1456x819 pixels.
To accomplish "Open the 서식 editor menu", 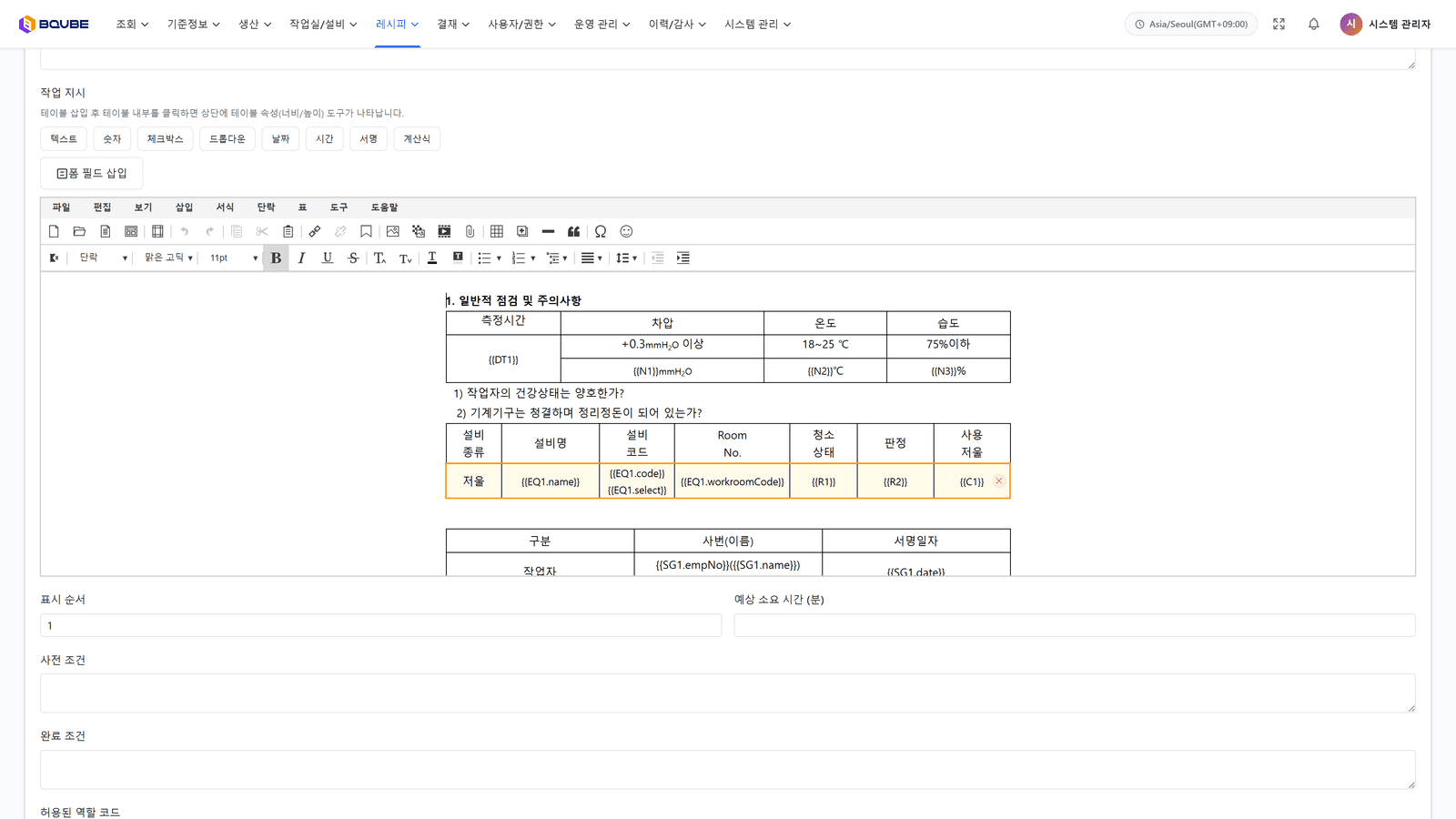I will click(225, 207).
